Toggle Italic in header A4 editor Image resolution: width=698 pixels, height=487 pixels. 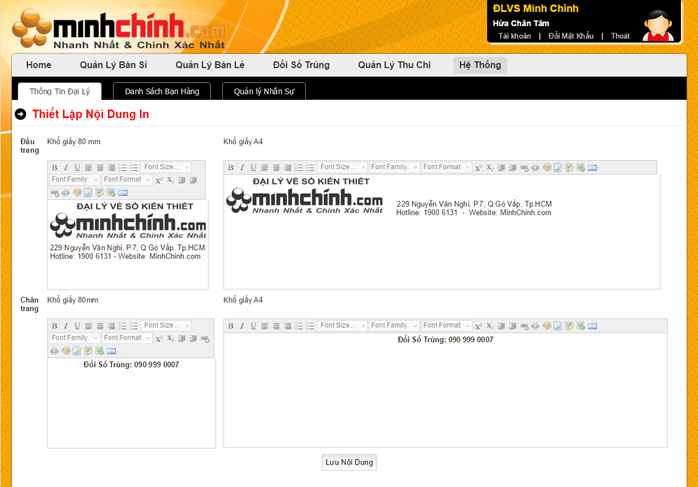241,167
